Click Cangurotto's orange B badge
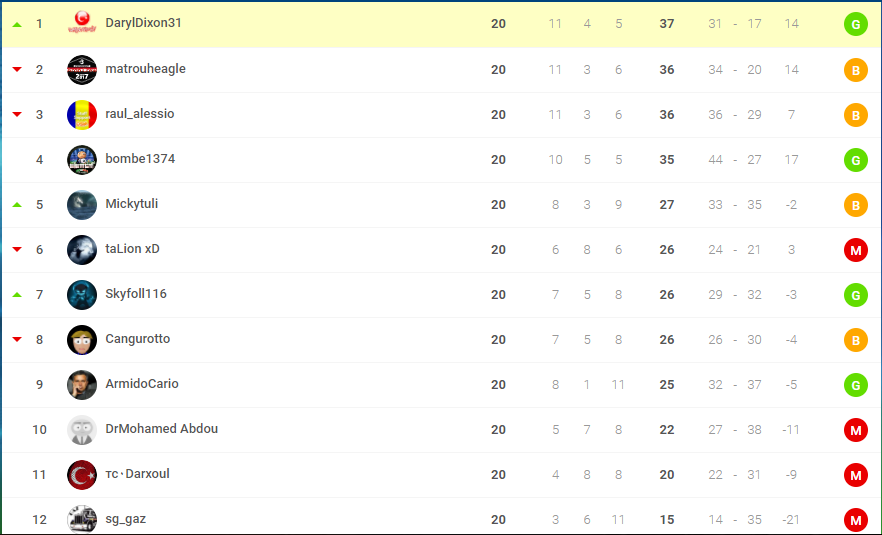The height and width of the screenshot is (535, 882). tap(856, 340)
